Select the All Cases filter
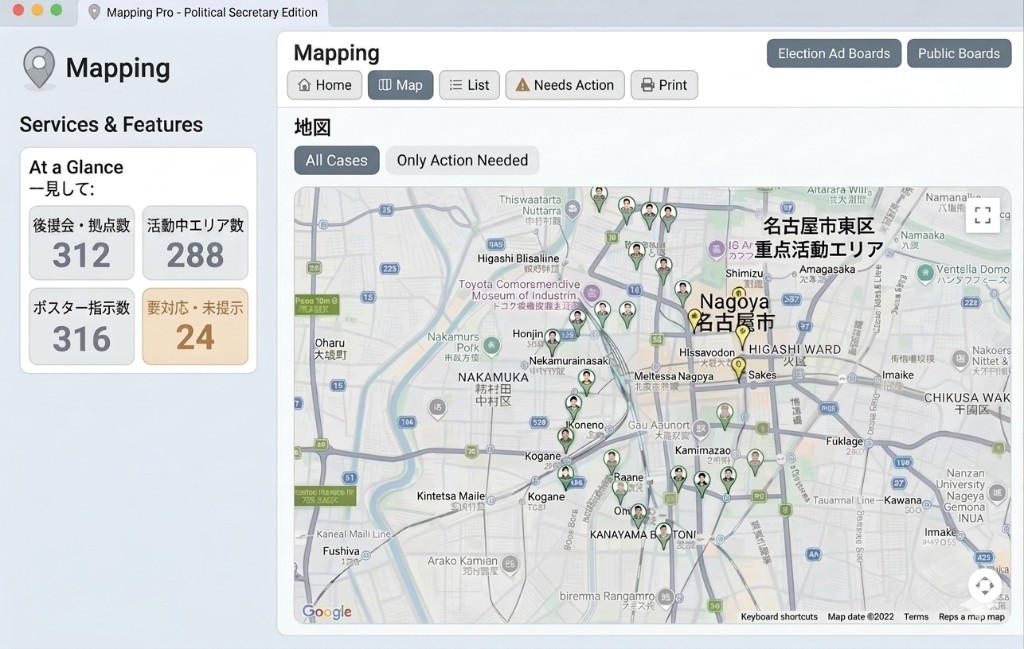 (x=336, y=160)
